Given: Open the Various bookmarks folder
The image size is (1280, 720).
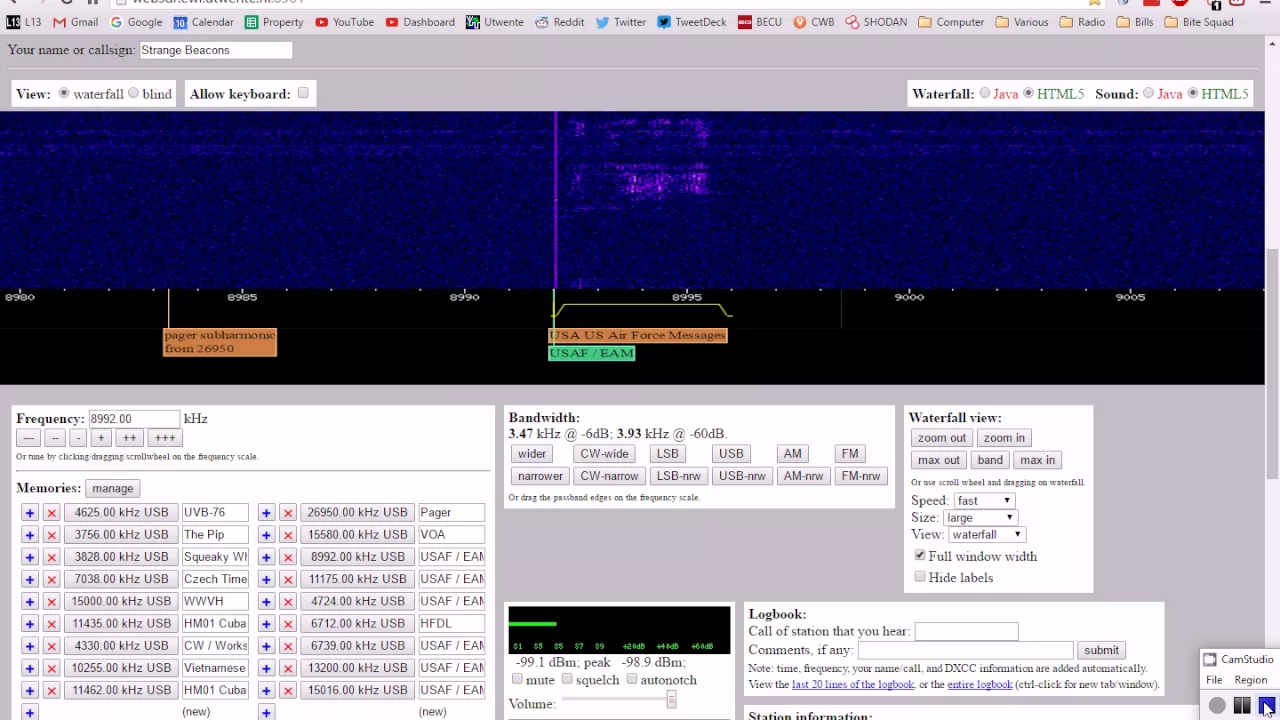Looking at the screenshot, I should pos(1021,22).
